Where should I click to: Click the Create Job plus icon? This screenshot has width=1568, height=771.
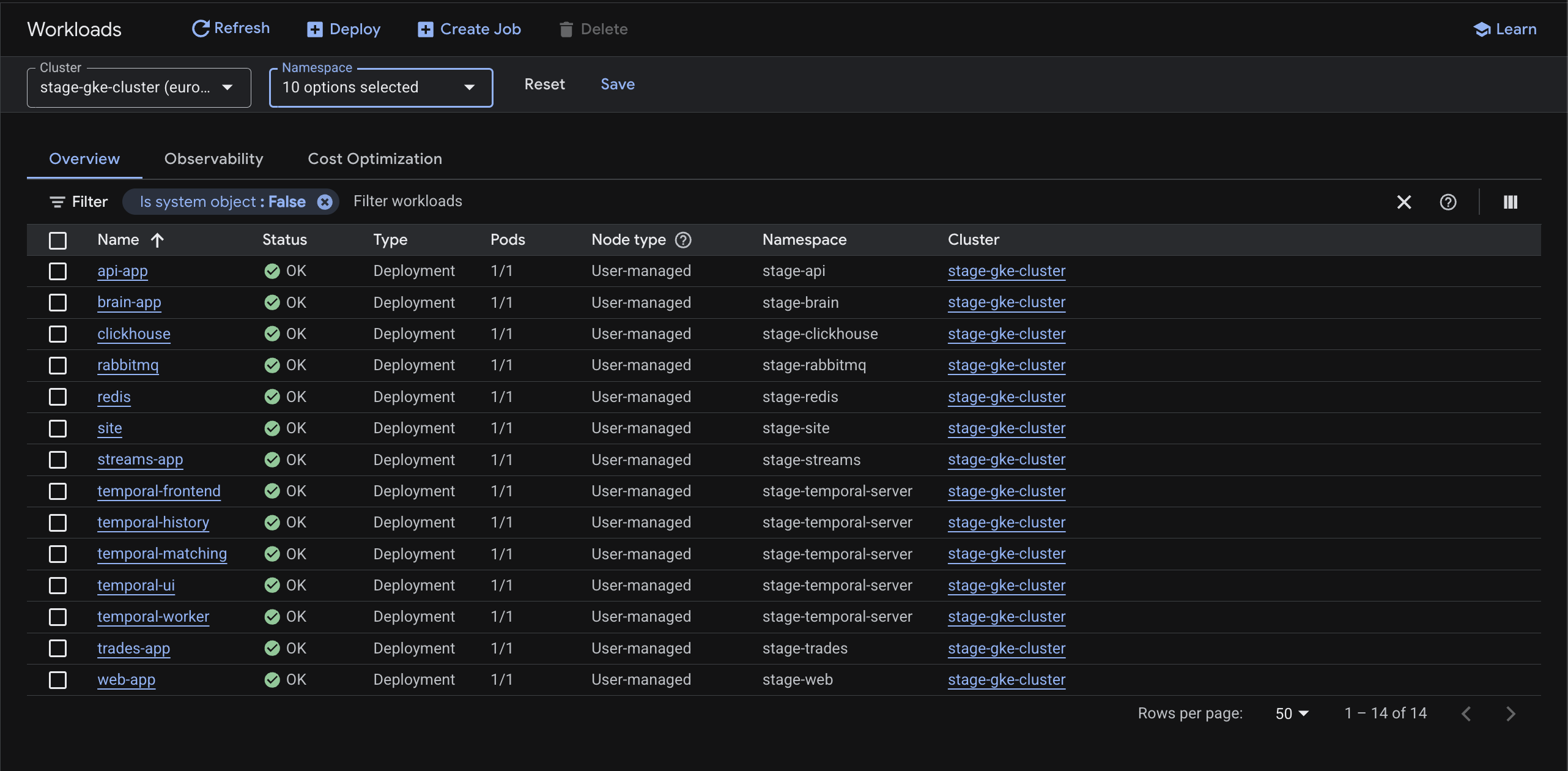426,29
